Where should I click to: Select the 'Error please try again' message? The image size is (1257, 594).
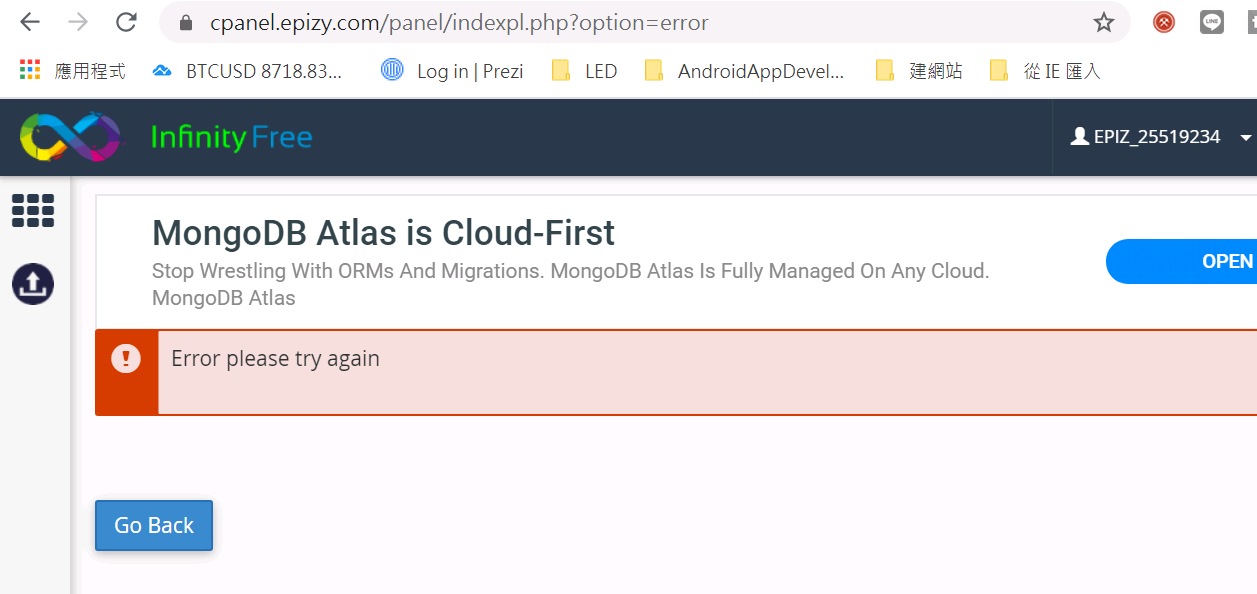coord(275,358)
